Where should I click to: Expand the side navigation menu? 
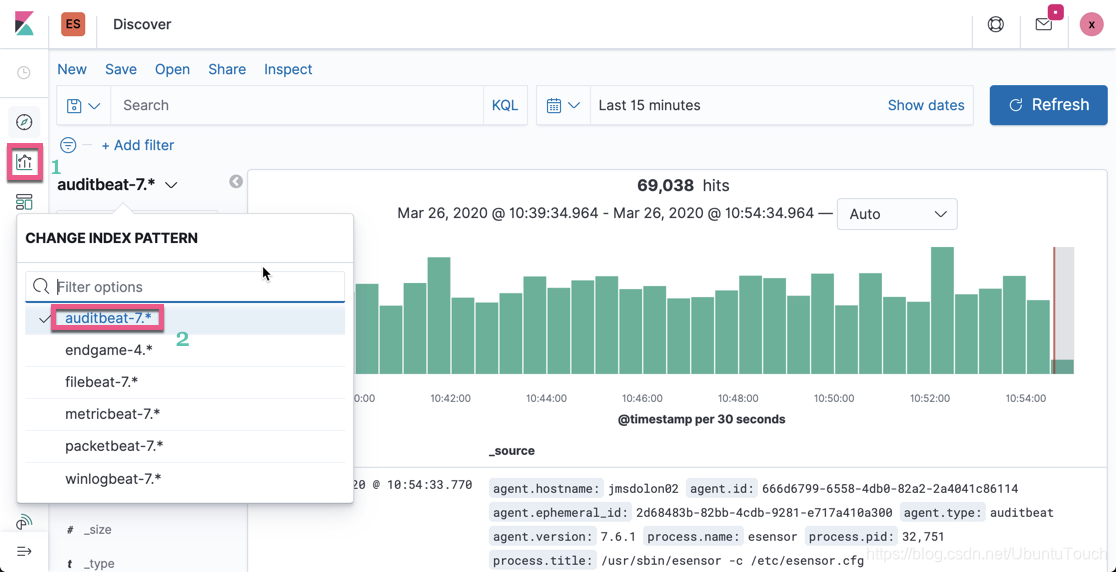tap(24, 551)
